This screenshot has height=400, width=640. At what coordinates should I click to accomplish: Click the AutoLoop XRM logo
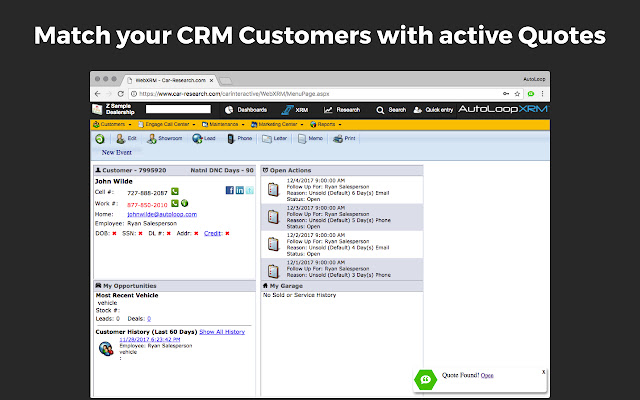click(x=503, y=109)
